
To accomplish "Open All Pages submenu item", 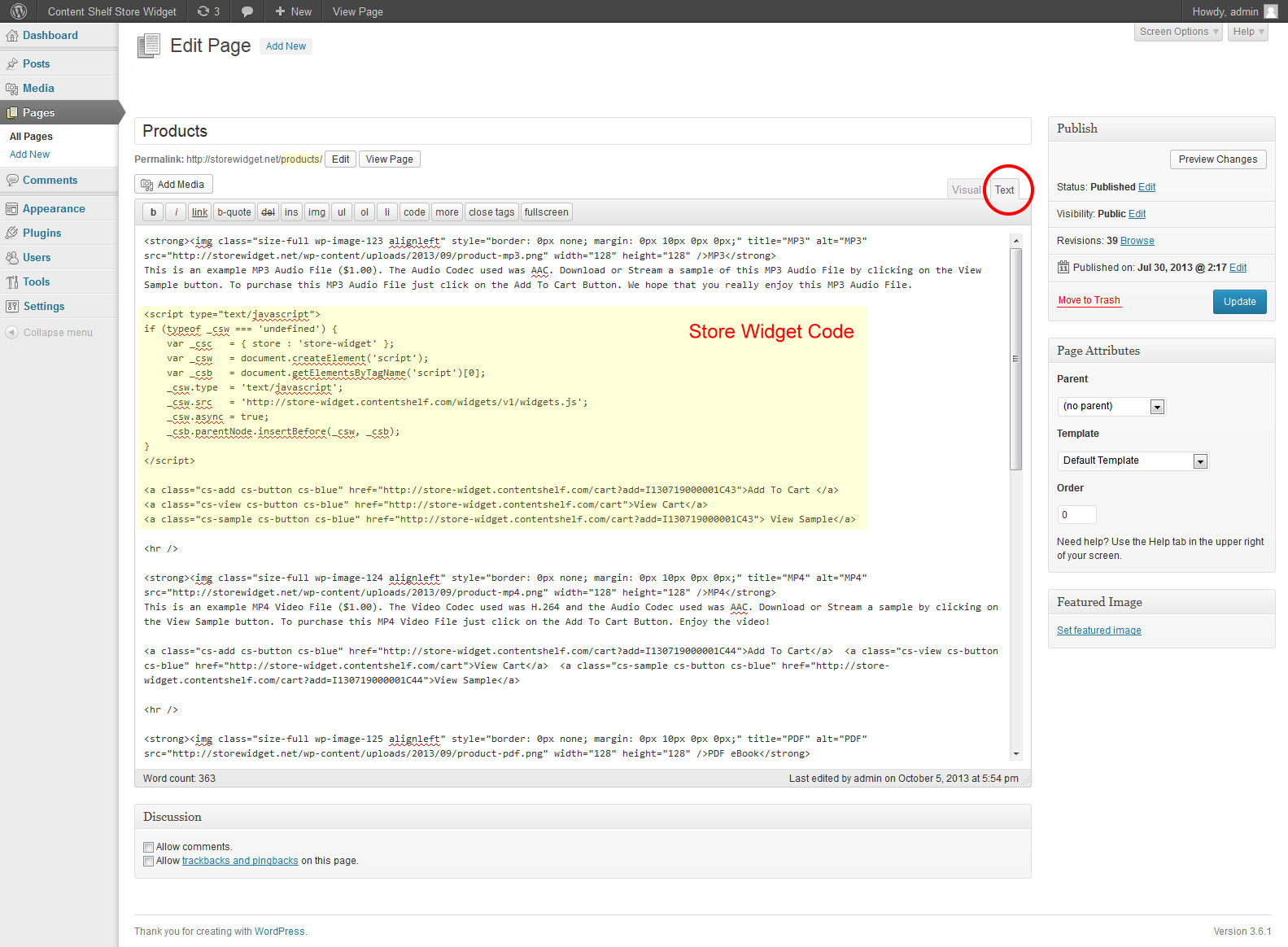I will [x=31, y=137].
